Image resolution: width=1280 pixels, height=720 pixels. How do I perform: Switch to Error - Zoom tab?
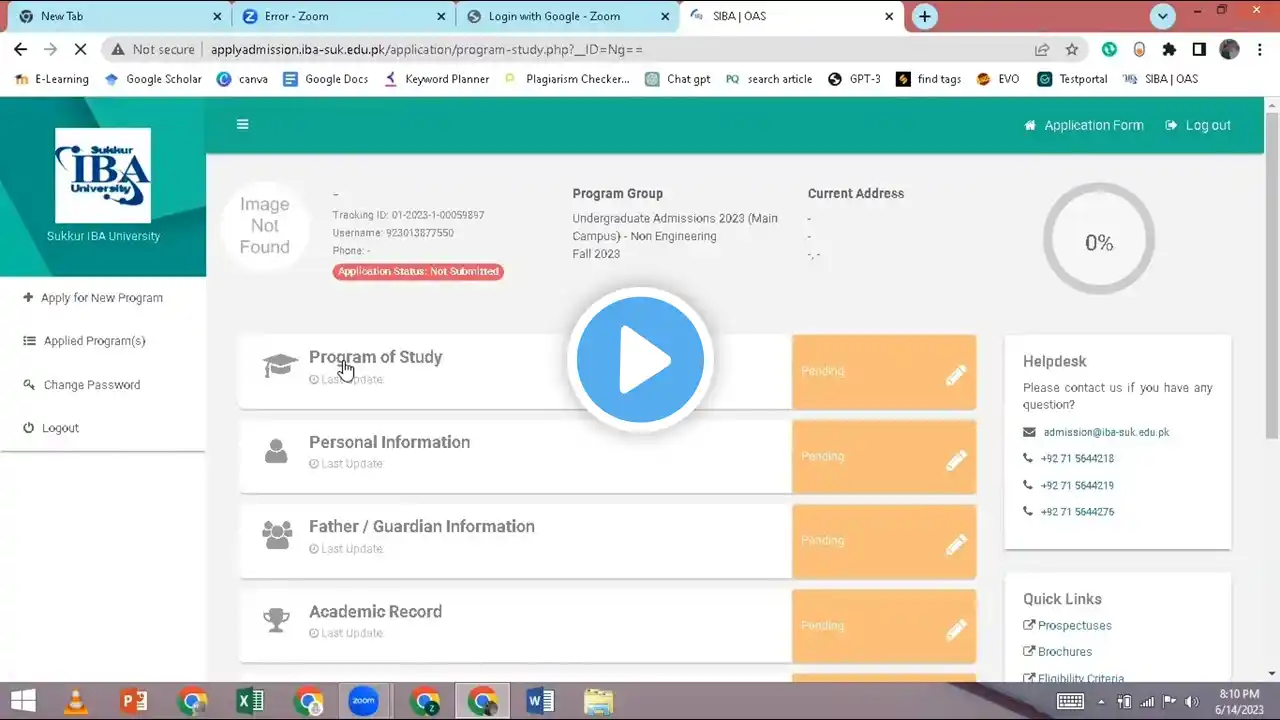tap(346, 16)
